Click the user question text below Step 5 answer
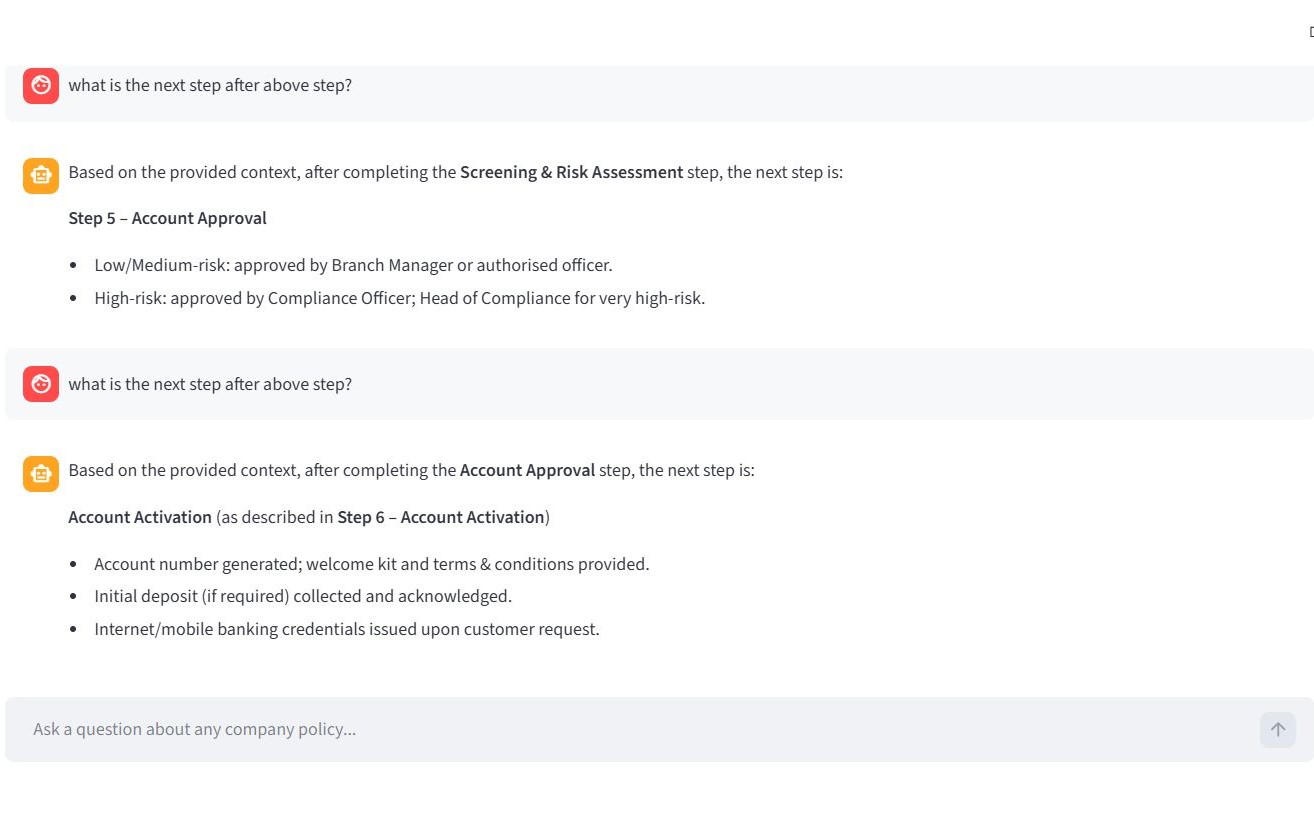The image size is (1314, 817). (210, 384)
